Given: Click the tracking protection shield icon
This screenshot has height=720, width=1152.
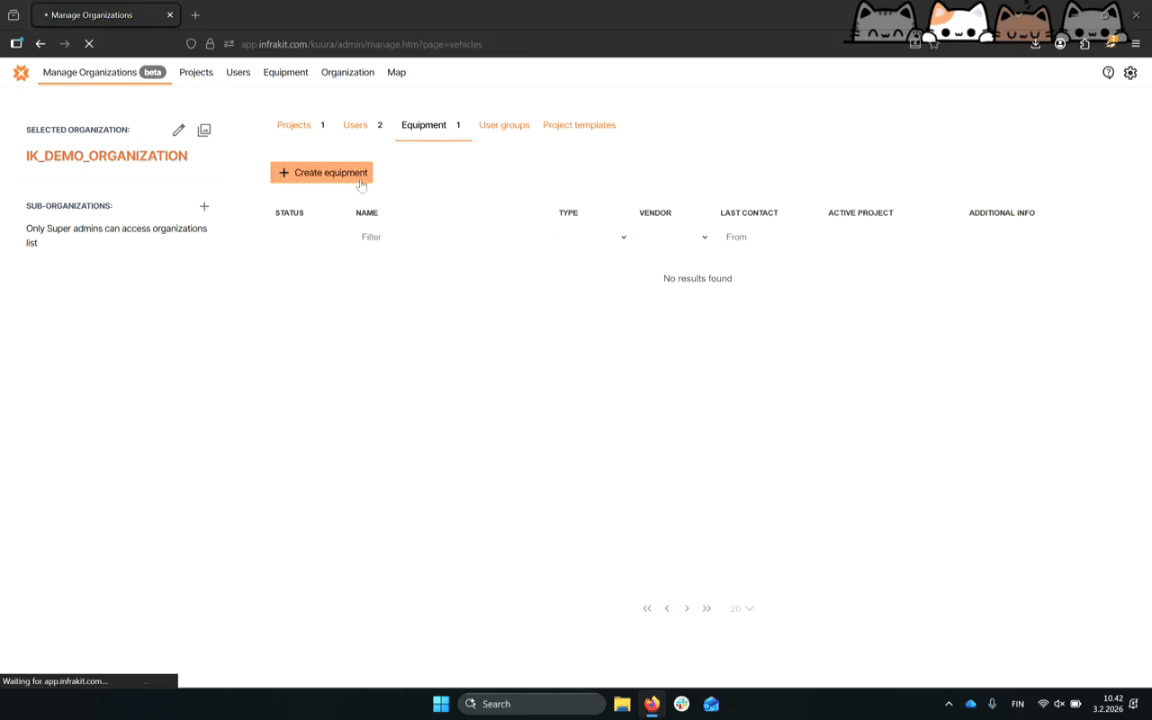Looking at the screenshot, I should (191, 44).
